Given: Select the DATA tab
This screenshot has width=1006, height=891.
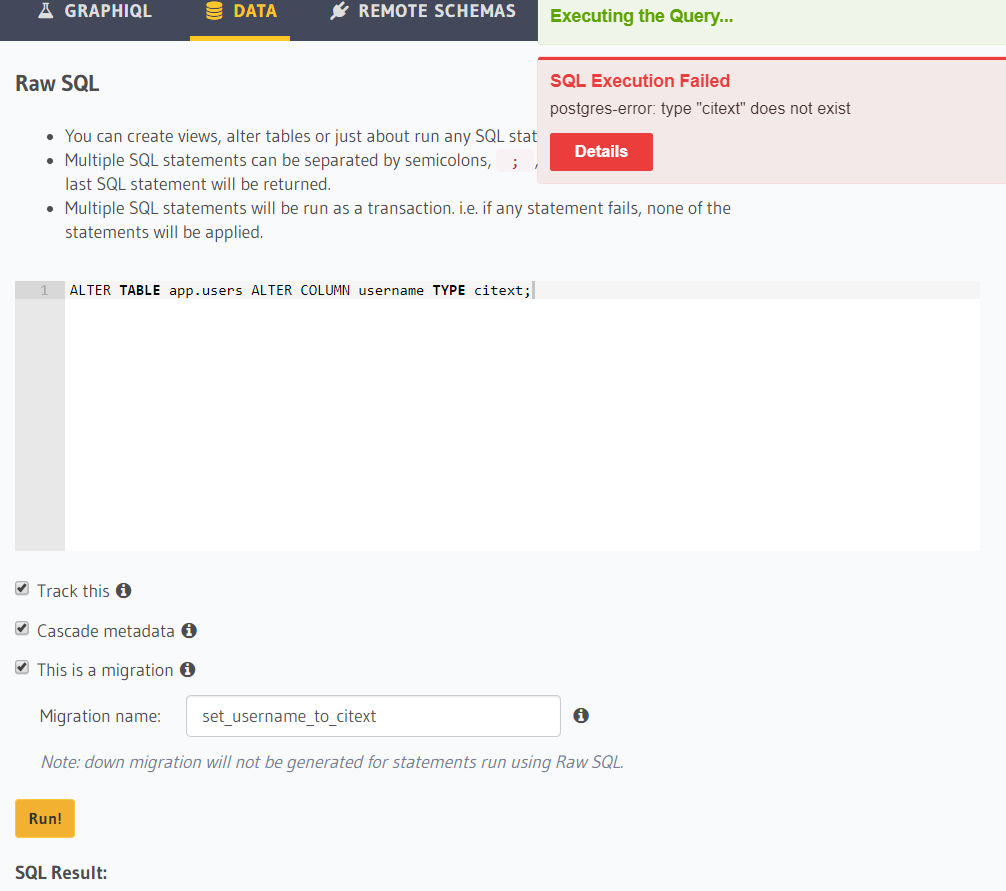Looking at the screenshot, I should point(240,12).
